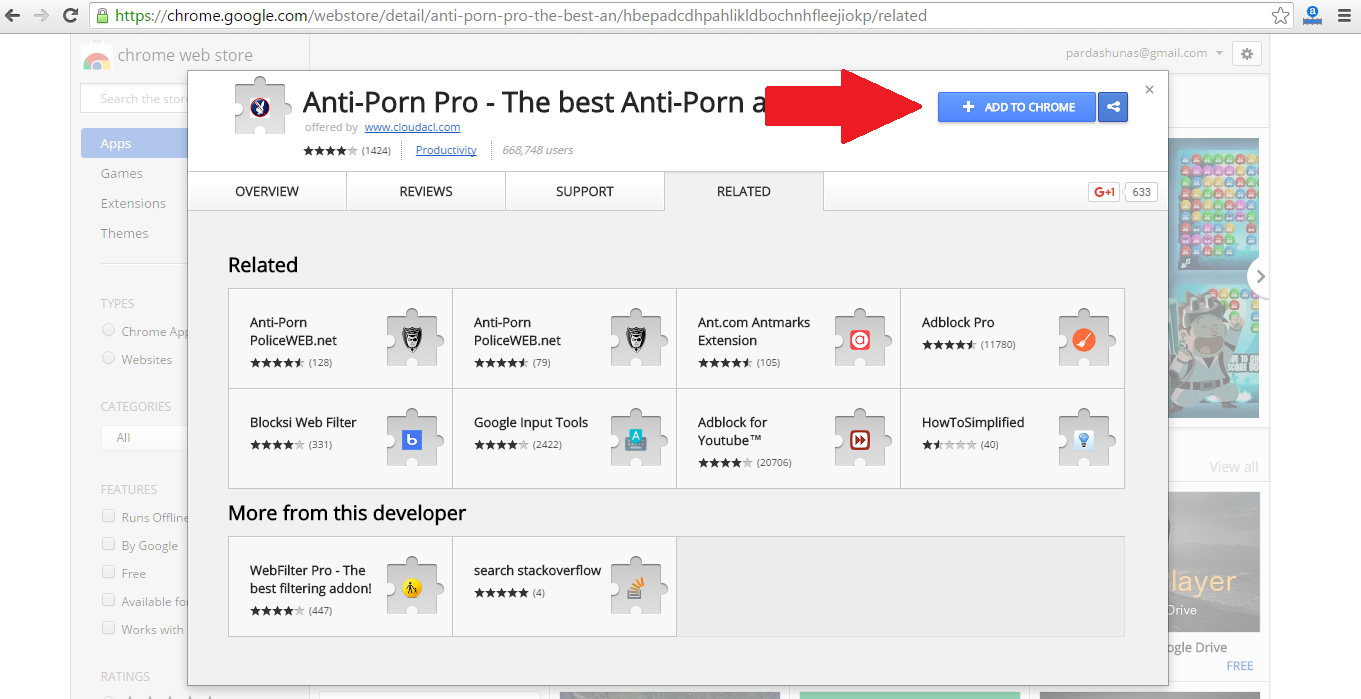Viewport: 1361px width, 699px height.
Task: Open HowToSimplified lightbulb icon
Action: [x=1084, y=438]
